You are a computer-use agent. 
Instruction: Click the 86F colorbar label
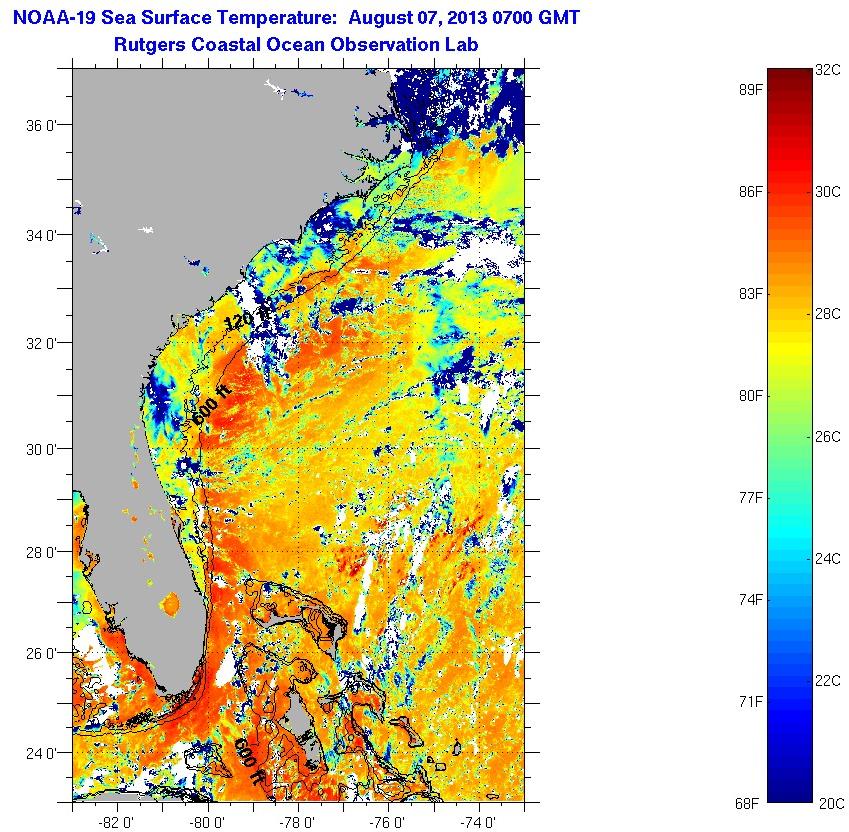(x=750, y=192)
